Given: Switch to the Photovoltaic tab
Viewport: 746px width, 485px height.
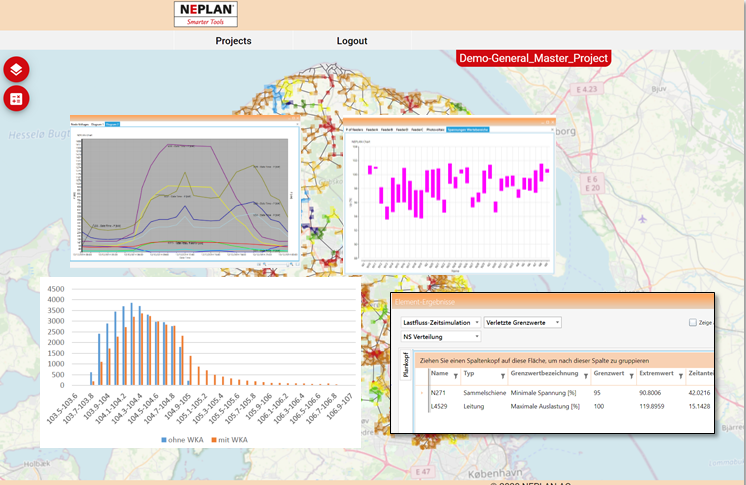Looking at the screenshot, I should (x=435, y=129).
